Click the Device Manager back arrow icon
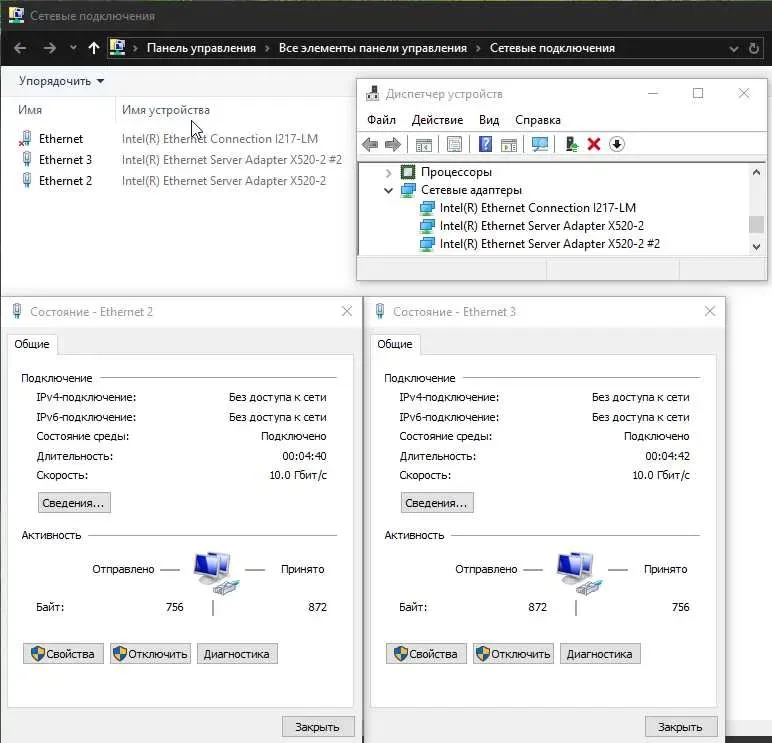Screen dimensions: 772x743 click(370, 145)
